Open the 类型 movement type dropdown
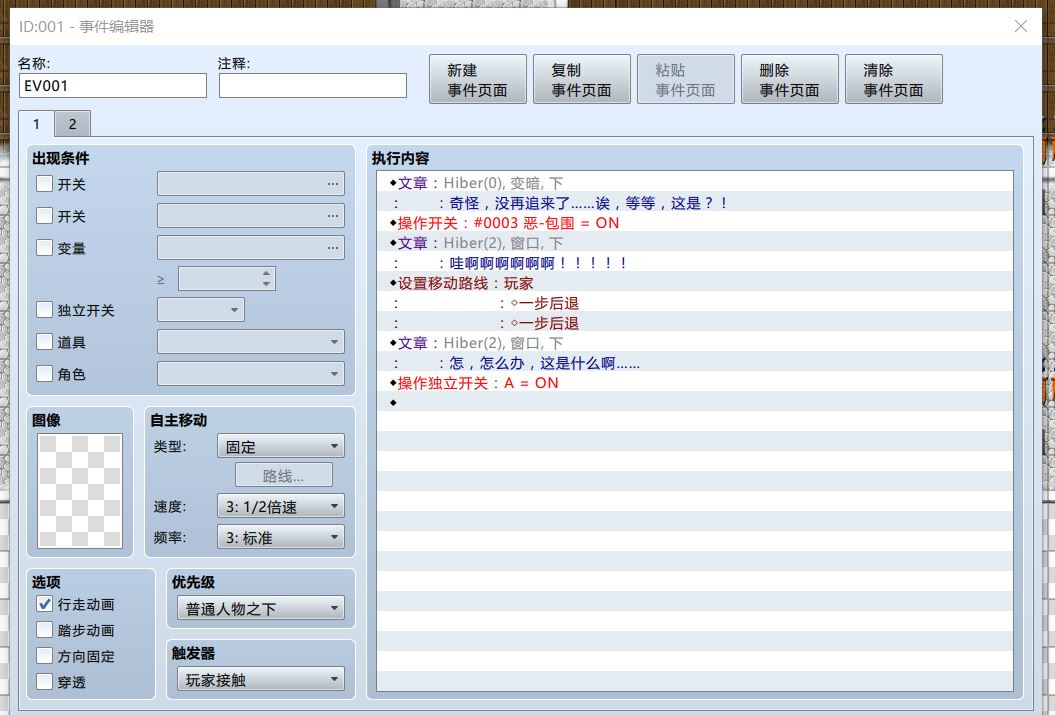Viewport: 1055px width, 715px height. pos(281,446)
